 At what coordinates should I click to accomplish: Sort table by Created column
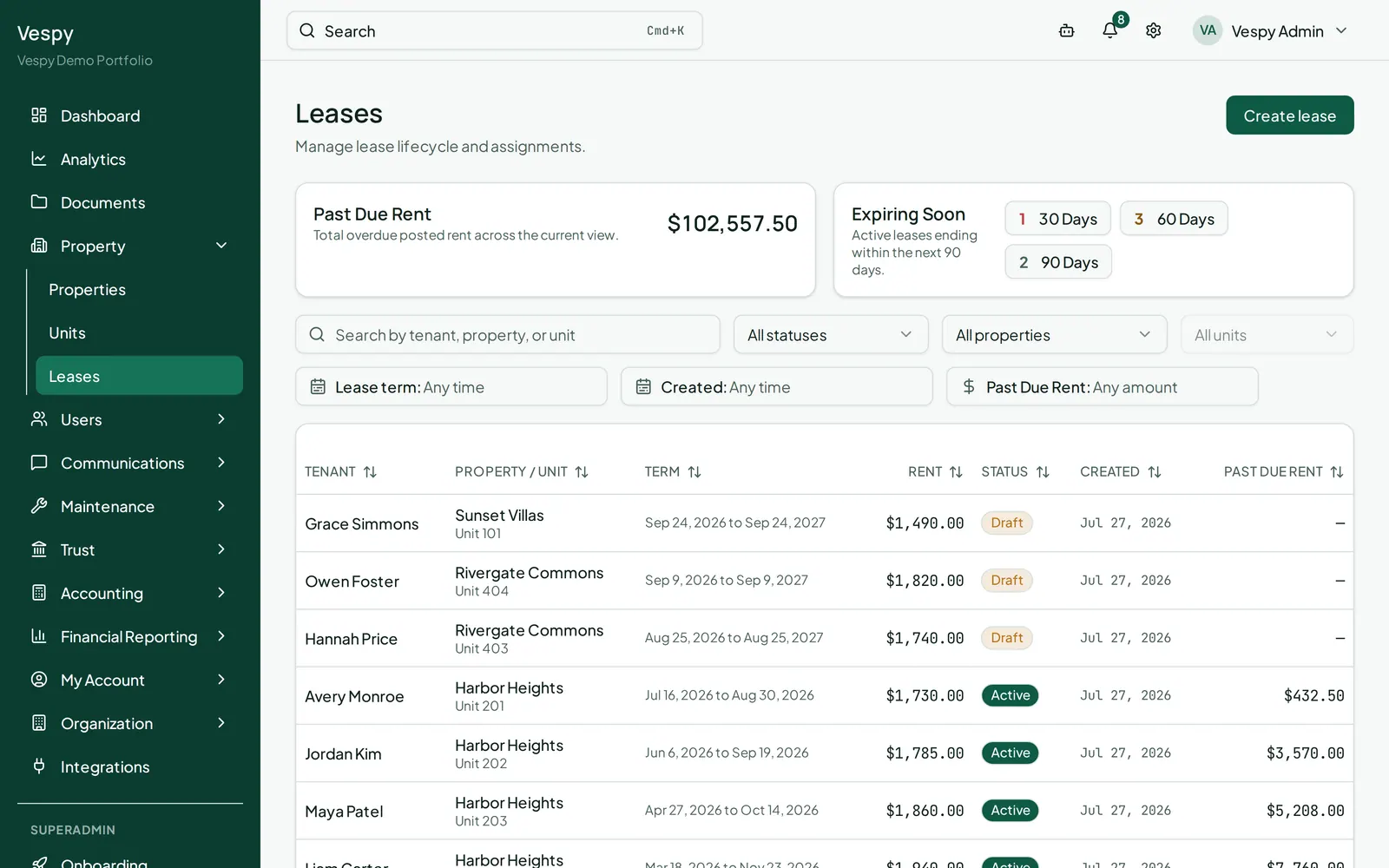[x=1121, y=471]
